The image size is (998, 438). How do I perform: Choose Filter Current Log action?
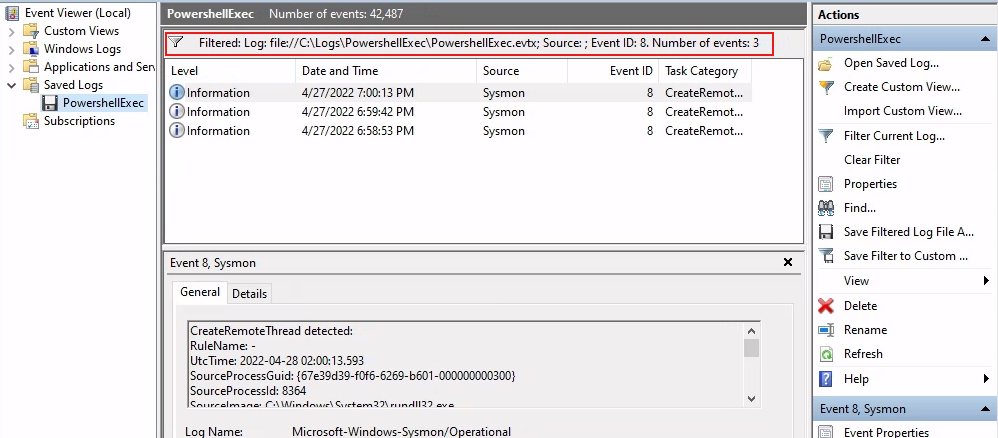coord(894,136)
